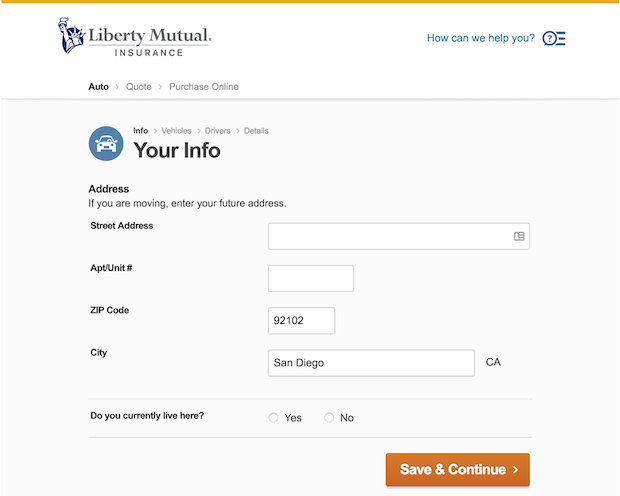Click the Liberty Mutual Insurance logo

click(134, 39)
